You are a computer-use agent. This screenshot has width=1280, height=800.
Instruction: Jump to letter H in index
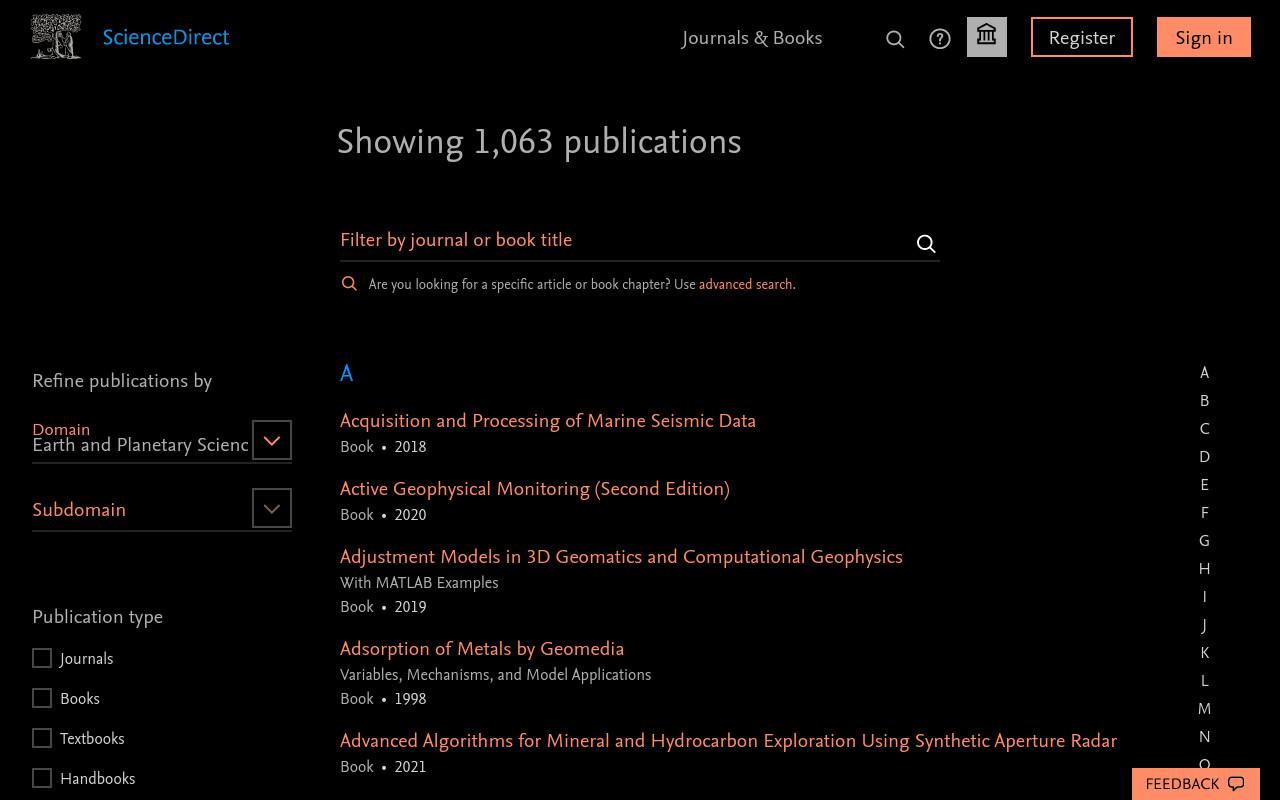[1204, 569]
